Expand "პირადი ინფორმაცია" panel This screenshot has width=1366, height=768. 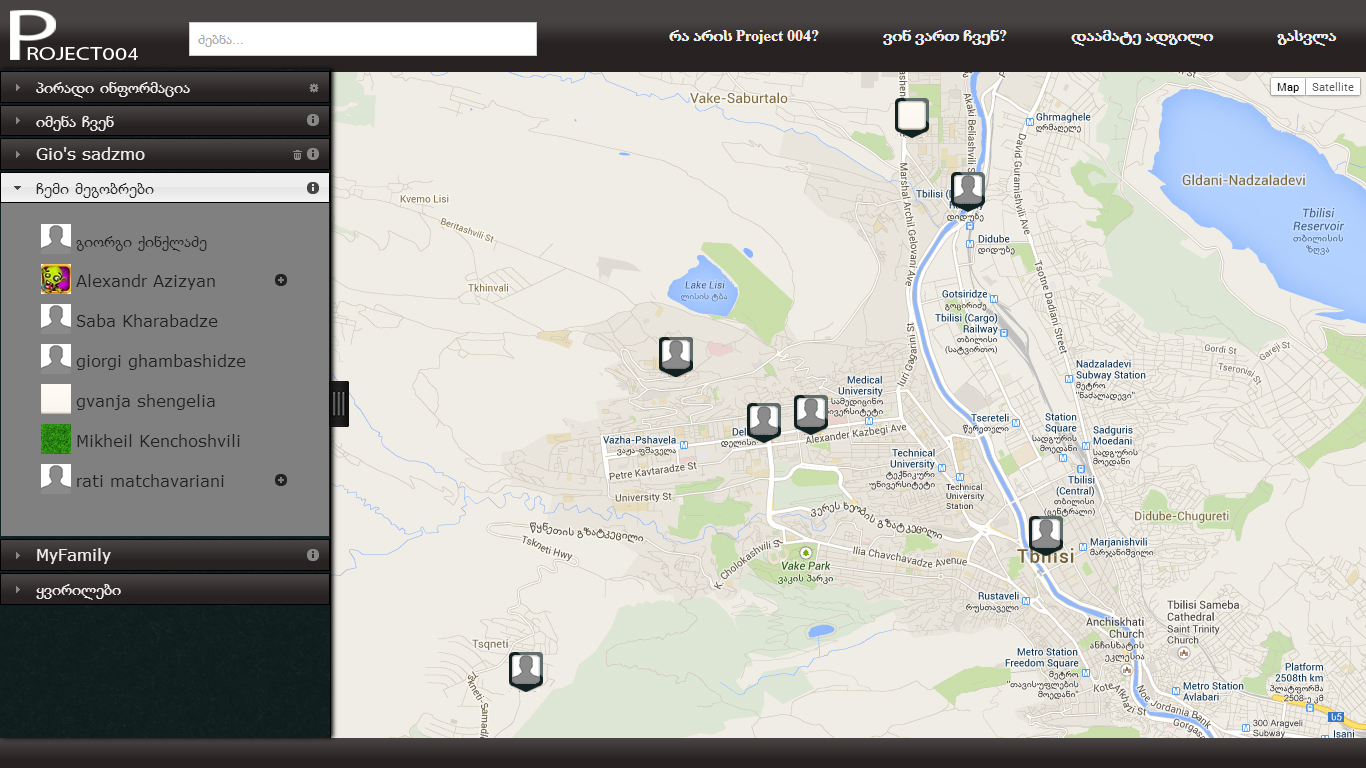tap(165, 88)
